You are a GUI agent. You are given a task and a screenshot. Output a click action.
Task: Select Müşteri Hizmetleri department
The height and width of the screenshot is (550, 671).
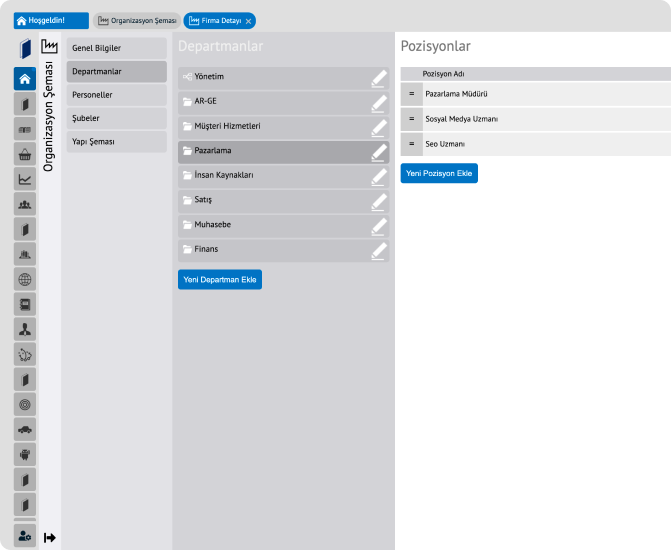click(283, 128)
